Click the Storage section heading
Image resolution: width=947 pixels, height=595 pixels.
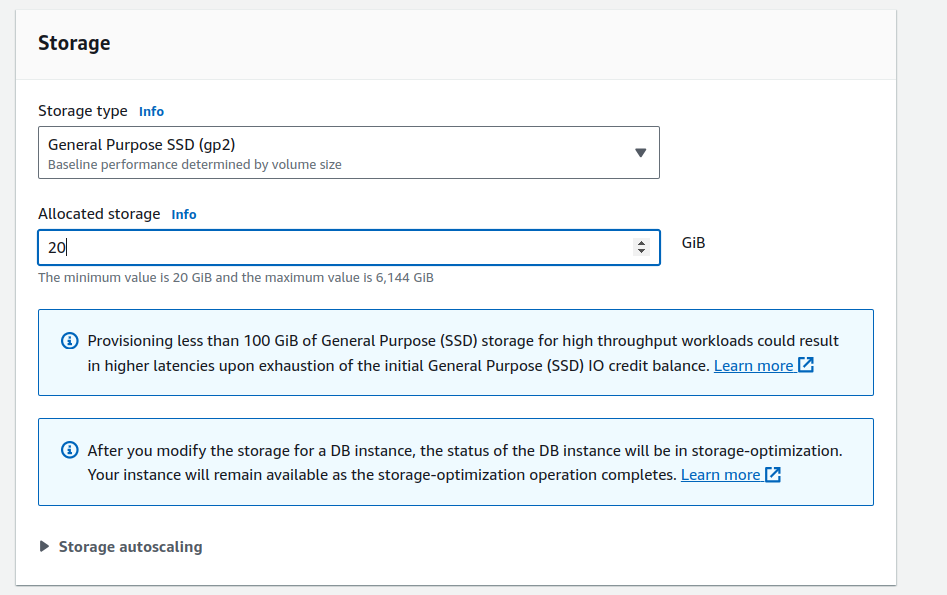click(x=74, y=43)
